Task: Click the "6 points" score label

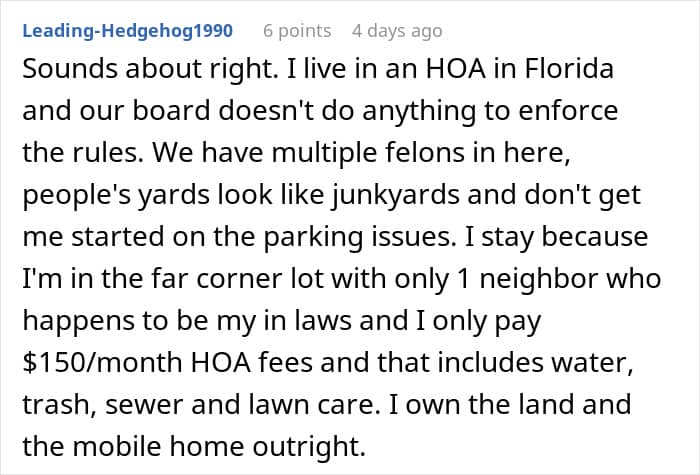Action: [x=297, y=30]
